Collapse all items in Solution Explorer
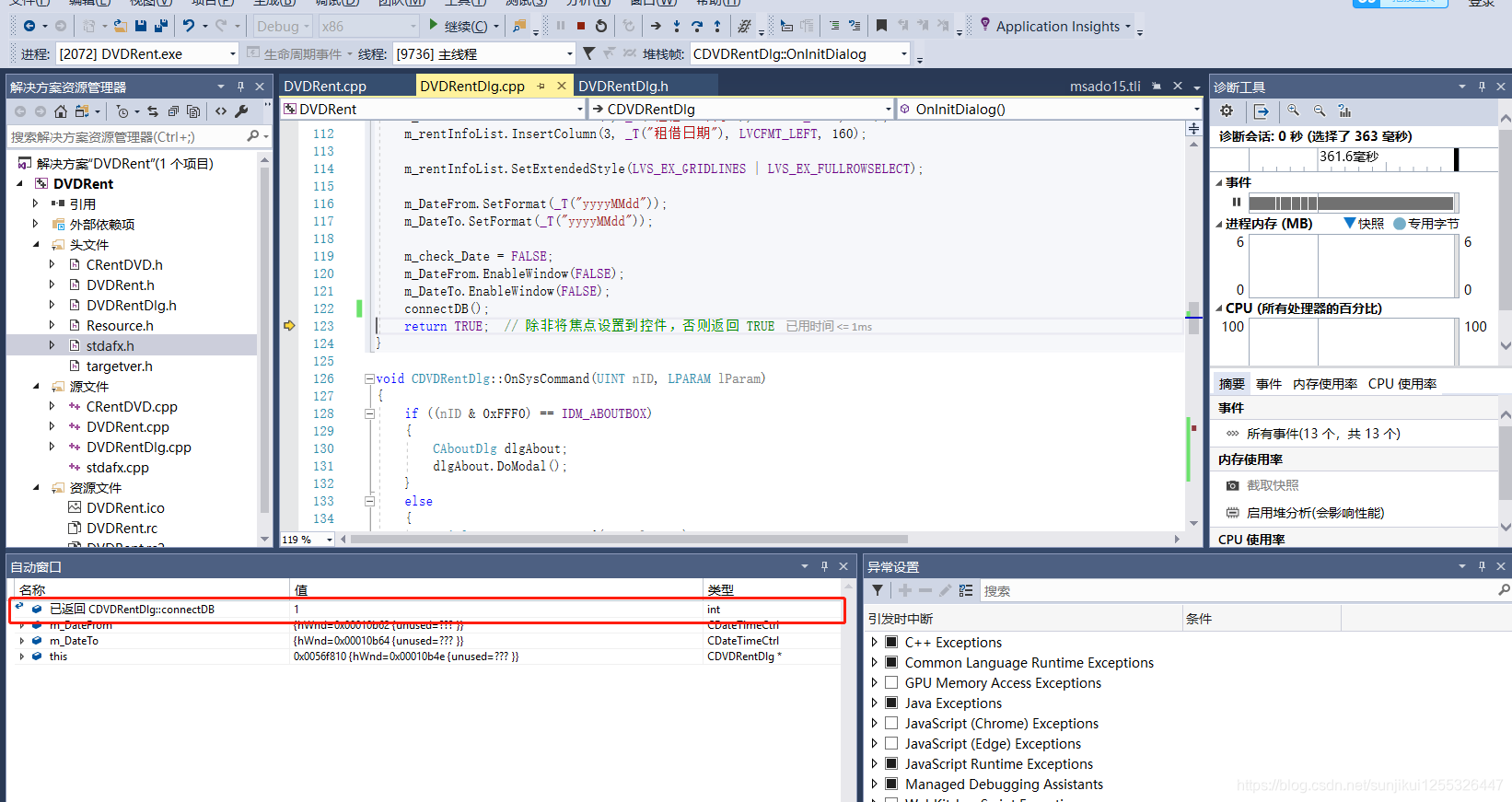Viewport: 1512px width, 802px height. (x=173, y=111)
